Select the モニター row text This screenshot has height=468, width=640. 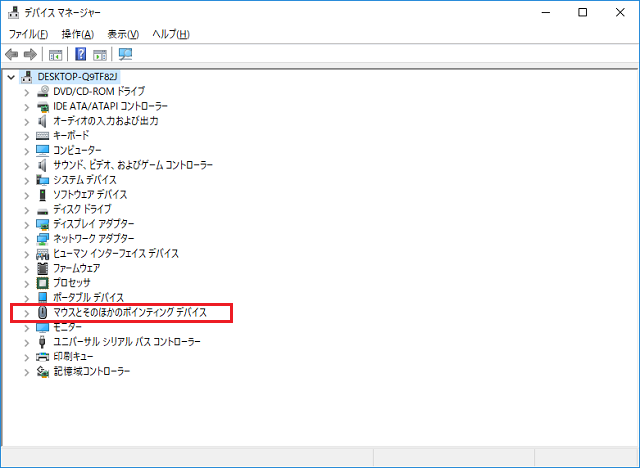tap(67, 327)
